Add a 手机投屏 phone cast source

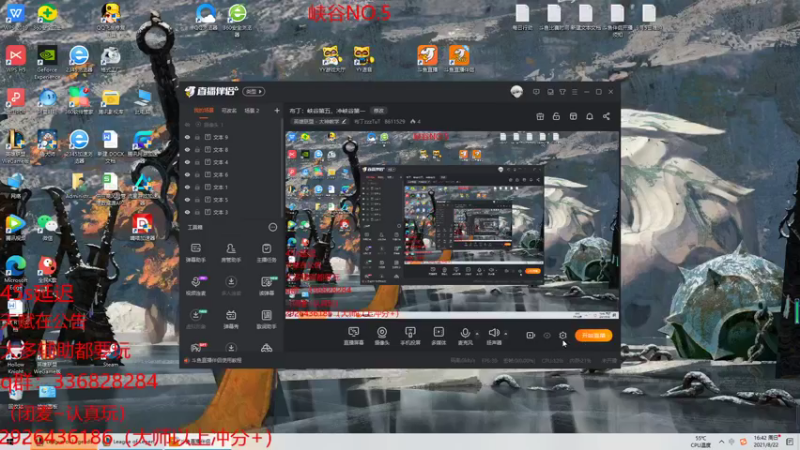point(410,336)
